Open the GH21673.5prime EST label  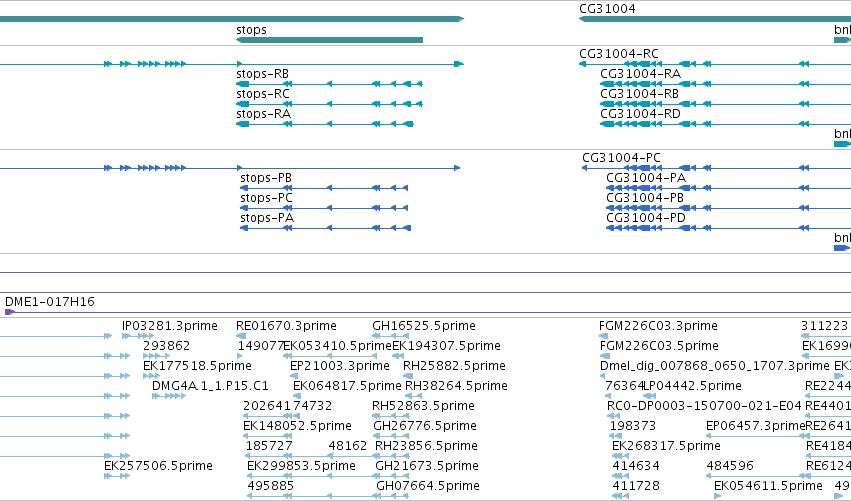pyautogui.click(x=427, y=466)
